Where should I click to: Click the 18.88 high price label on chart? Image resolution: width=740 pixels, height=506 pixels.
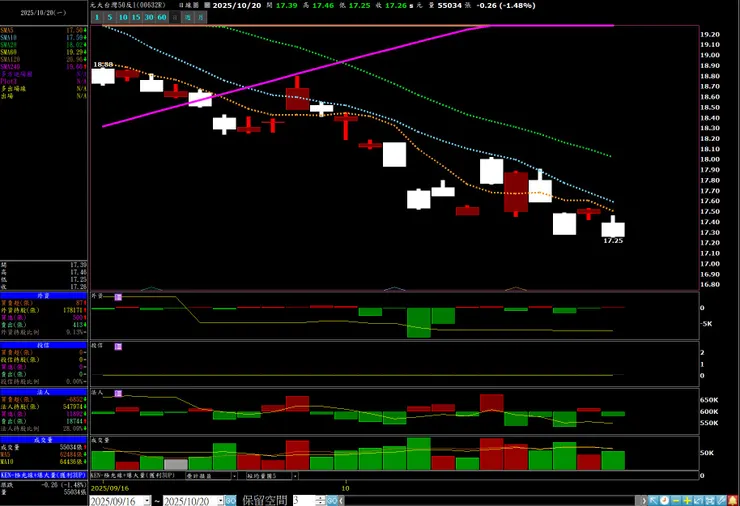(103, 64)
